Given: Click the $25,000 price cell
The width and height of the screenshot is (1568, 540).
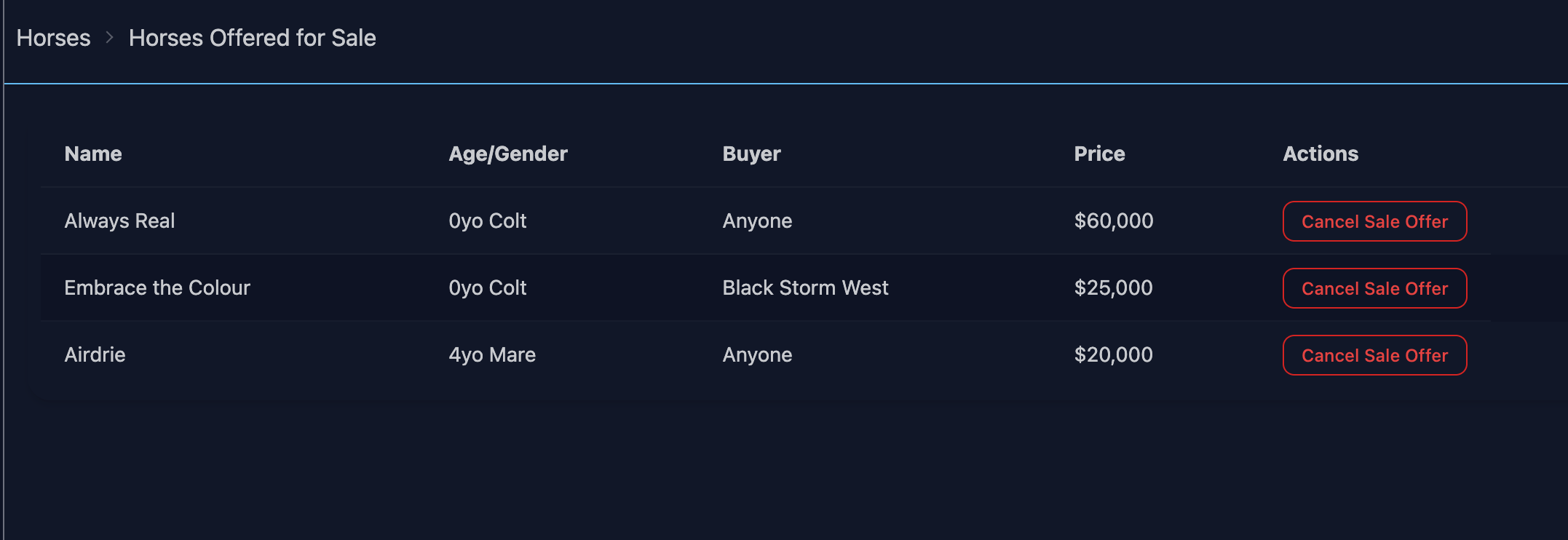Looking at the screenshot, I should (x=1113, y=287).
